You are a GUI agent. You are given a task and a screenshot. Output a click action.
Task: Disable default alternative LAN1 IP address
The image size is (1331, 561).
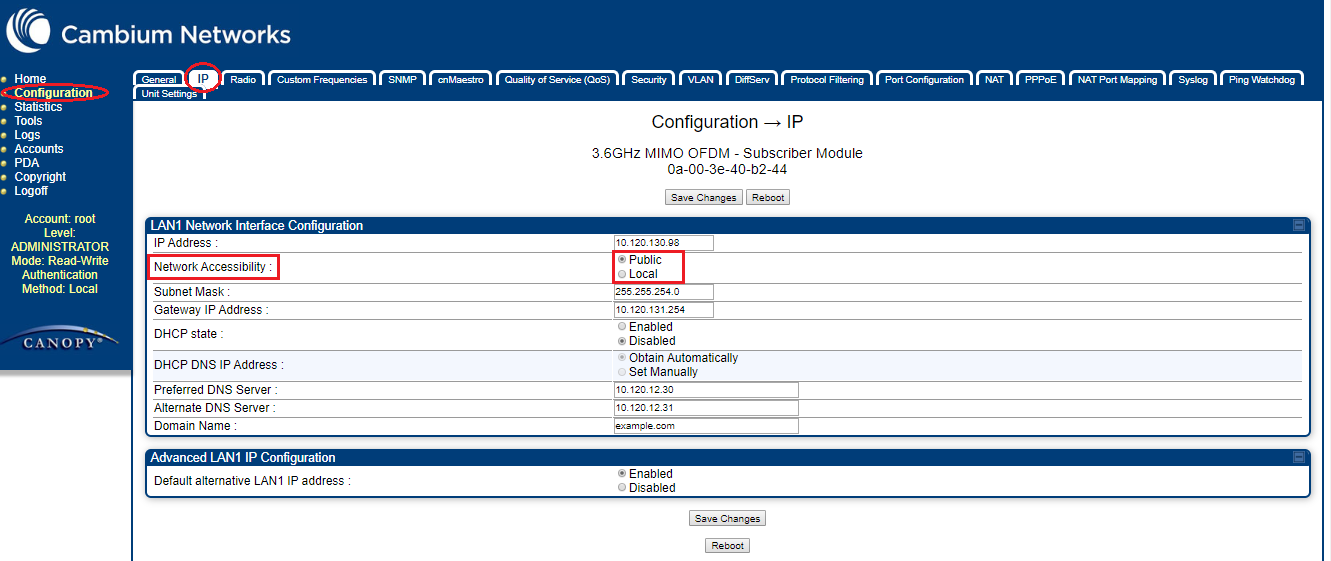point(622,488)
